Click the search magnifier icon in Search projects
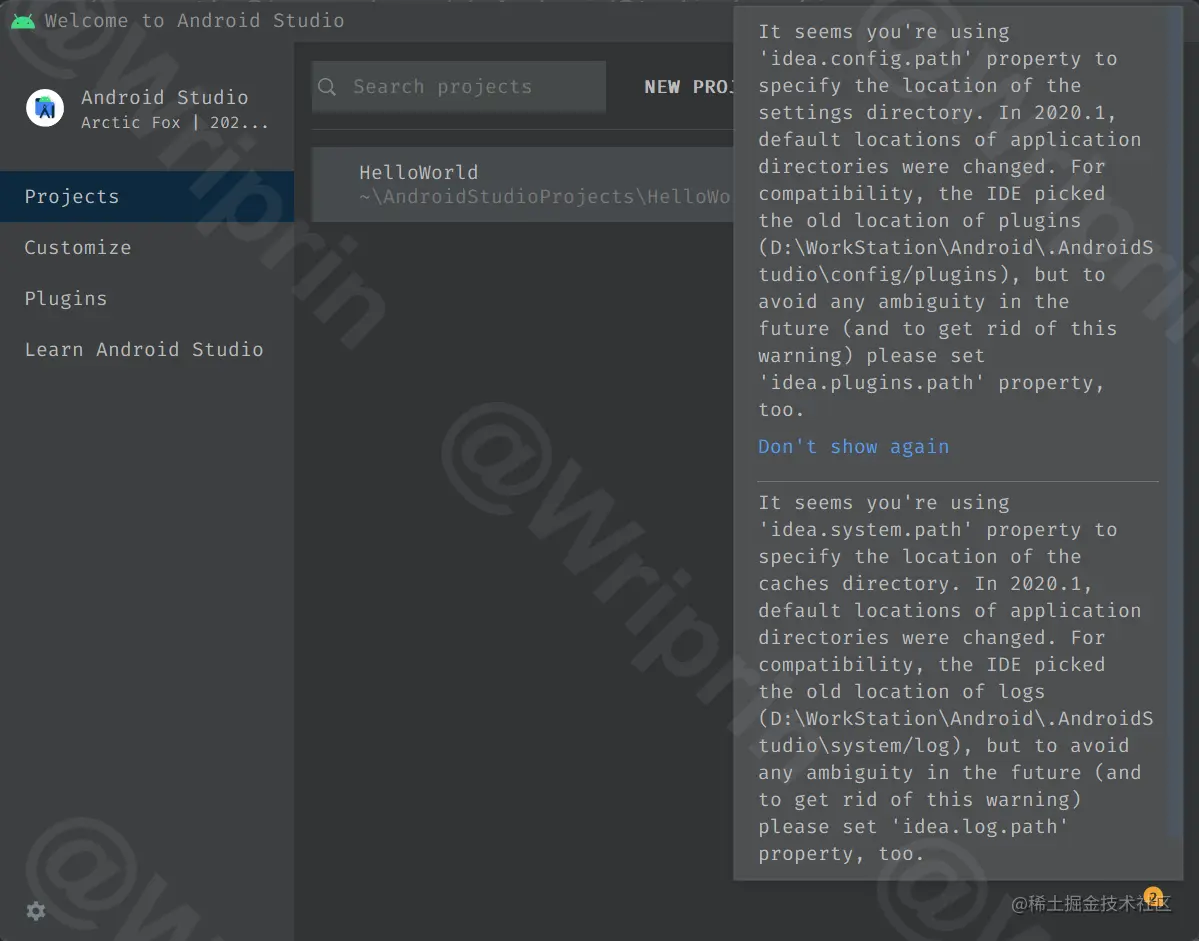The width and height of the screenshot is (1199, 941). tap(327, 87)
